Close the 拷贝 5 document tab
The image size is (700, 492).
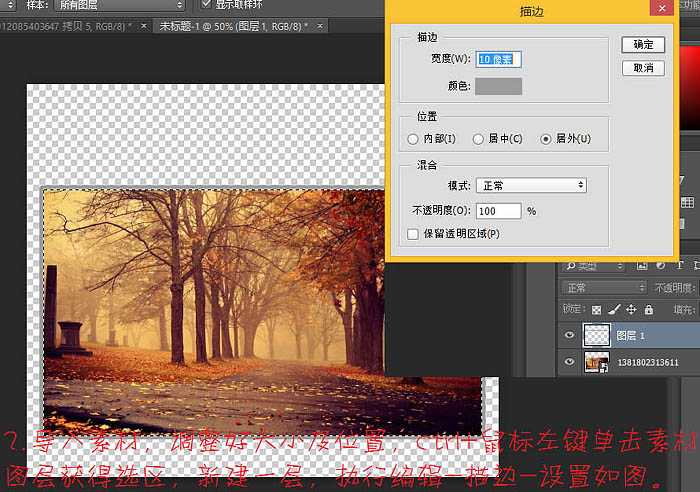click(143, 26)
